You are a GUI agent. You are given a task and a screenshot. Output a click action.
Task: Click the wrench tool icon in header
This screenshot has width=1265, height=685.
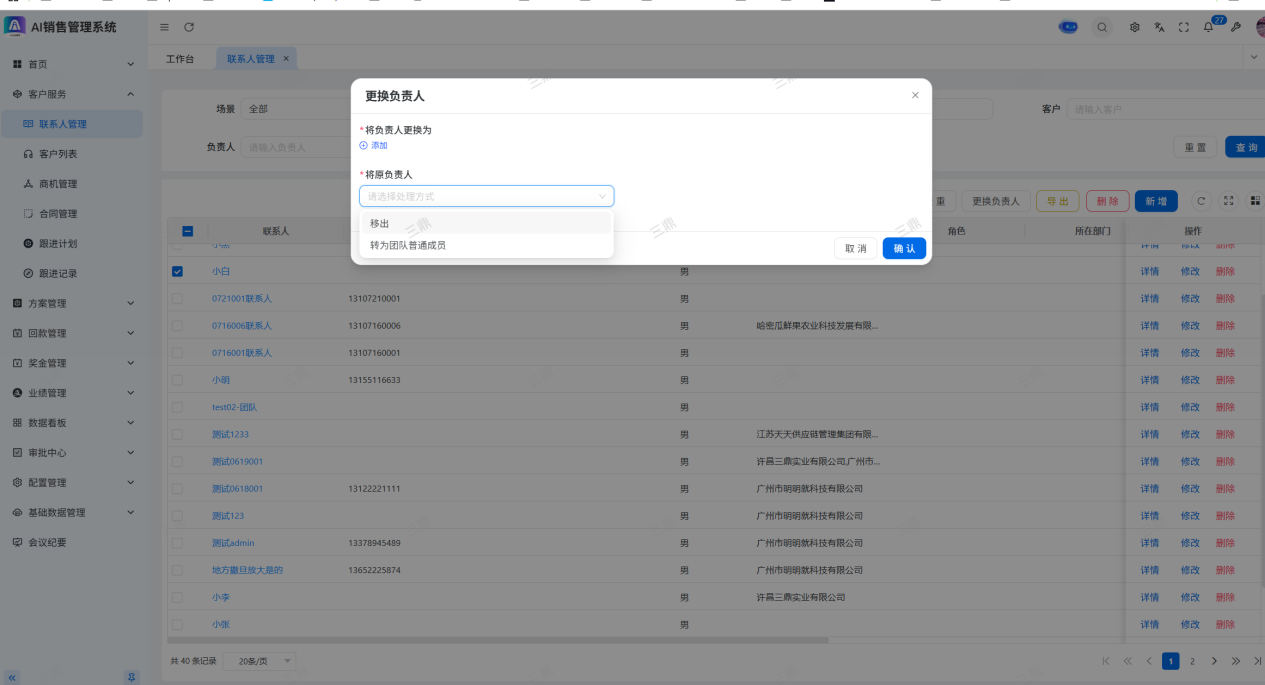point(1235,27)
